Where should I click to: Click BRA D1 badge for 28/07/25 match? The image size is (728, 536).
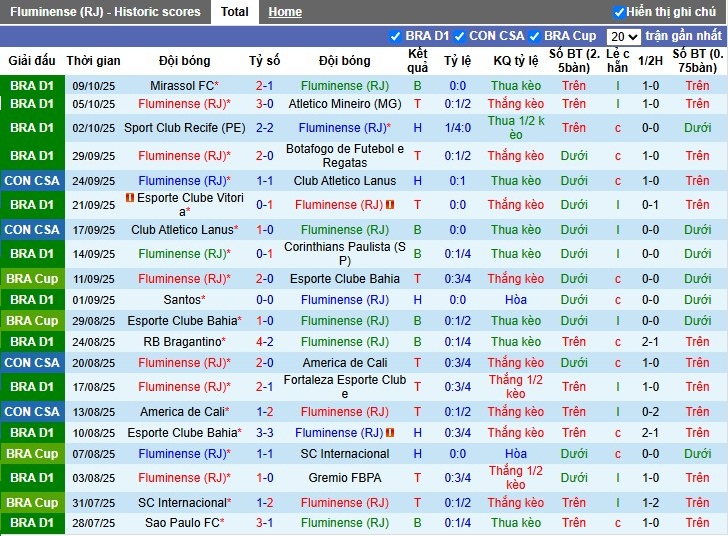pyautogui.click(x=32, y=523)
